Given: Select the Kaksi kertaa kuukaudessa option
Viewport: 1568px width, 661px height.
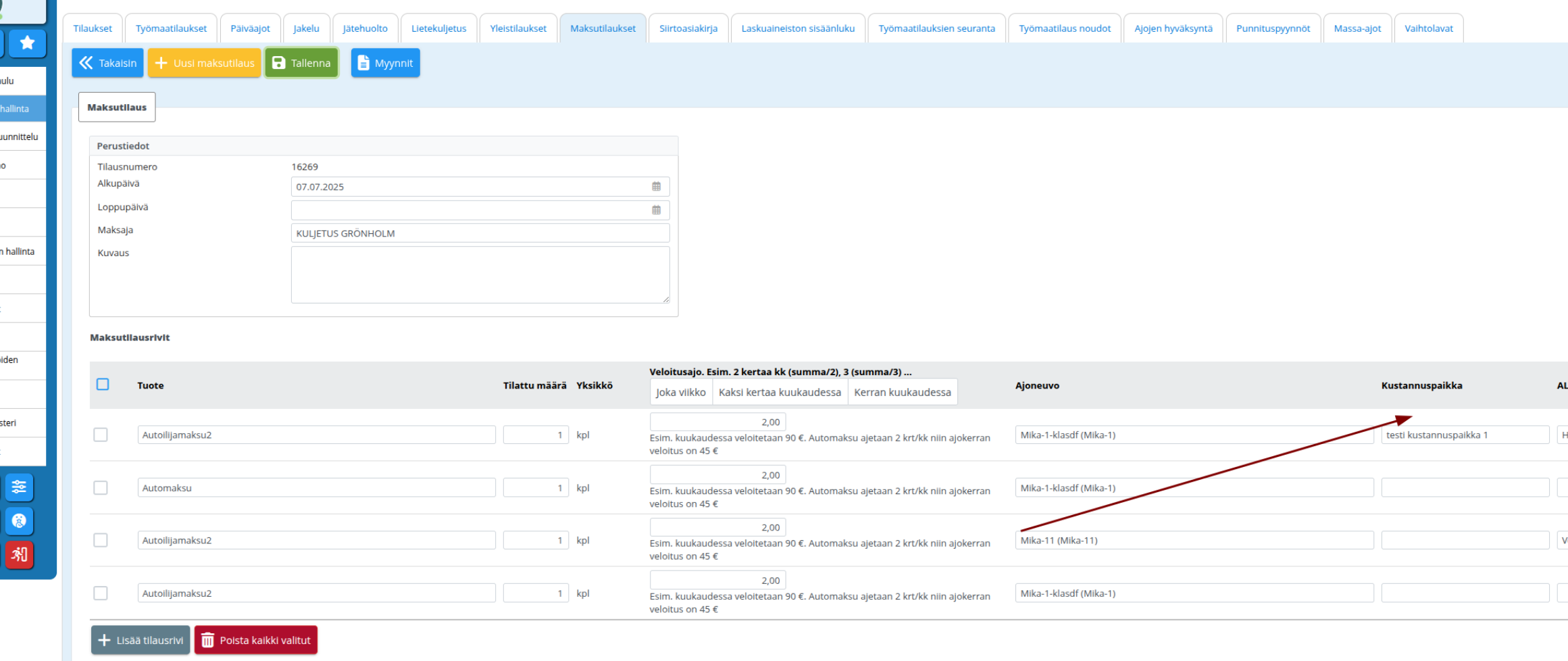Looking at the screenshot, I should point(780,392).
